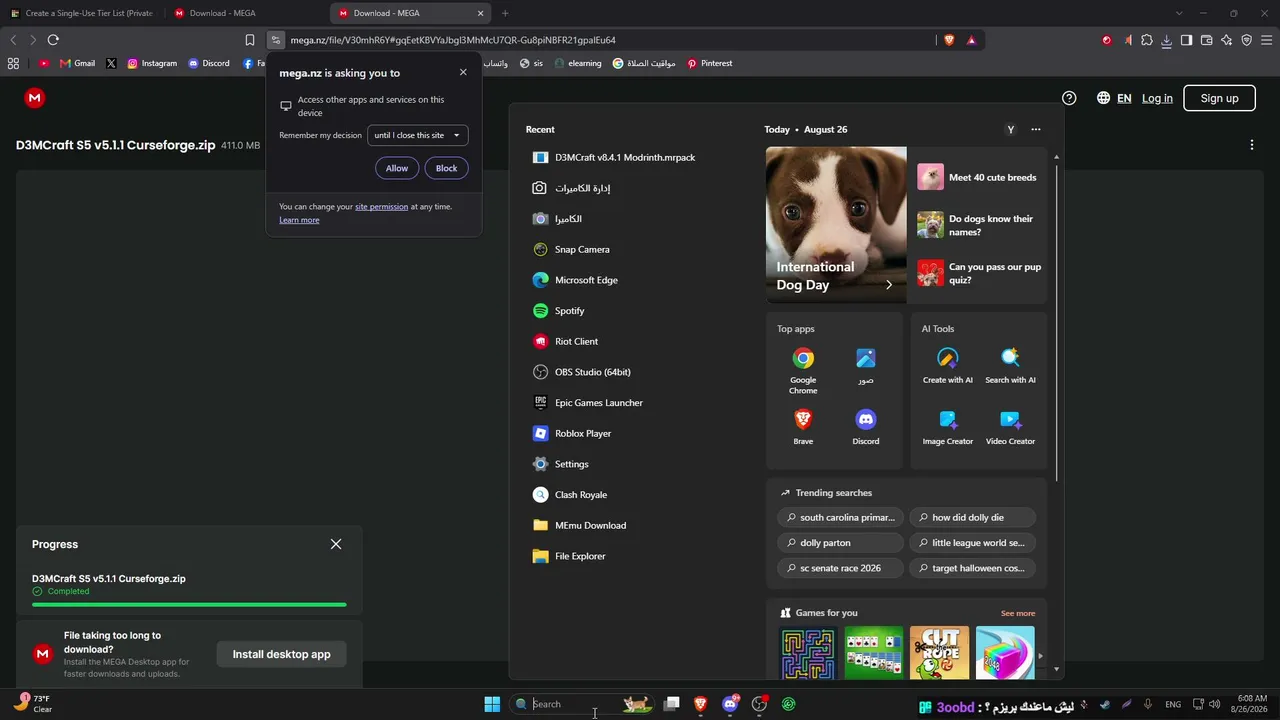The image size is (1280, 720).
Task: Click See more in Games for you
Action: tap(1018, 613)
